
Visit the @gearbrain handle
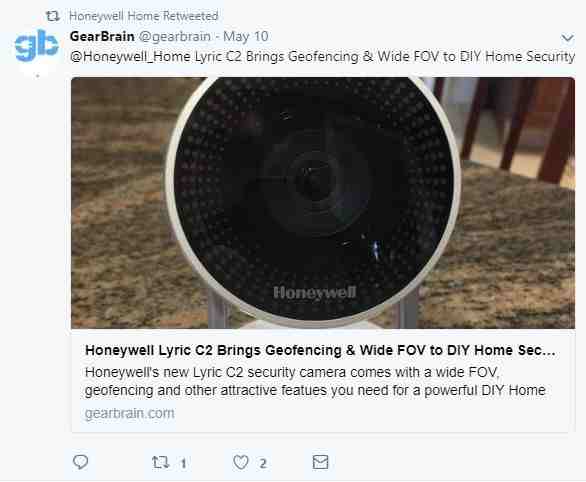pos(175,37)
